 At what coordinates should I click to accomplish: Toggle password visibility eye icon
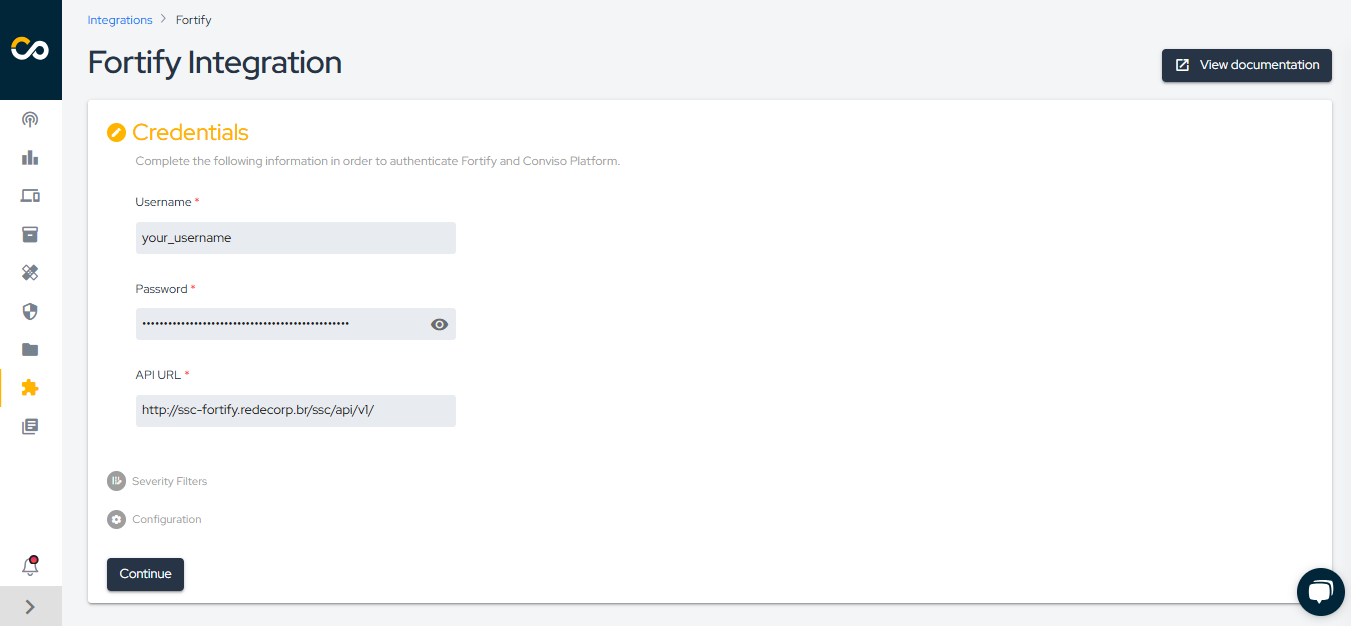click(439, 324)
